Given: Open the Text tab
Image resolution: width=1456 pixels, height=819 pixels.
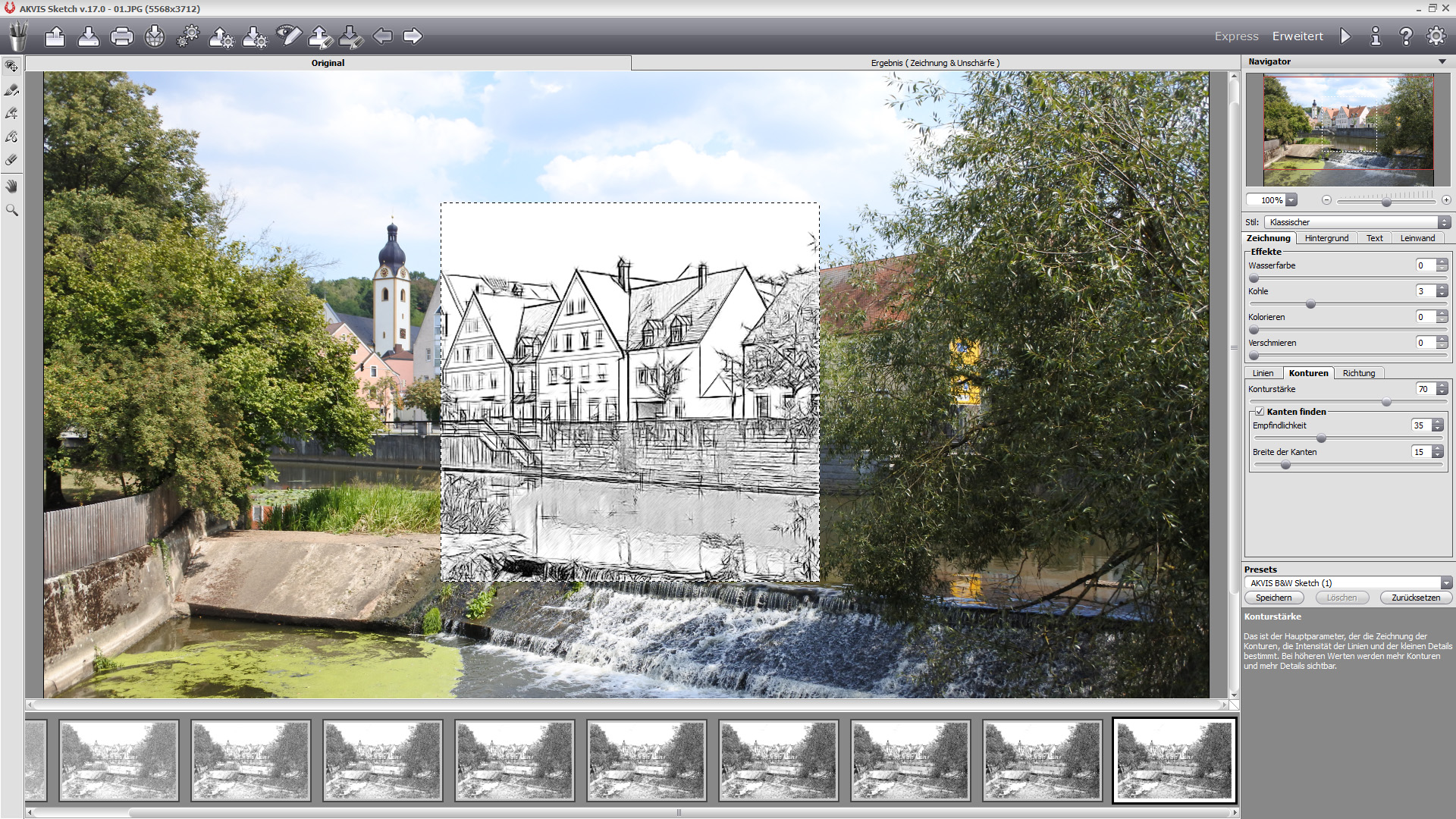Looking at the screenshot, I should [1374, 238].
